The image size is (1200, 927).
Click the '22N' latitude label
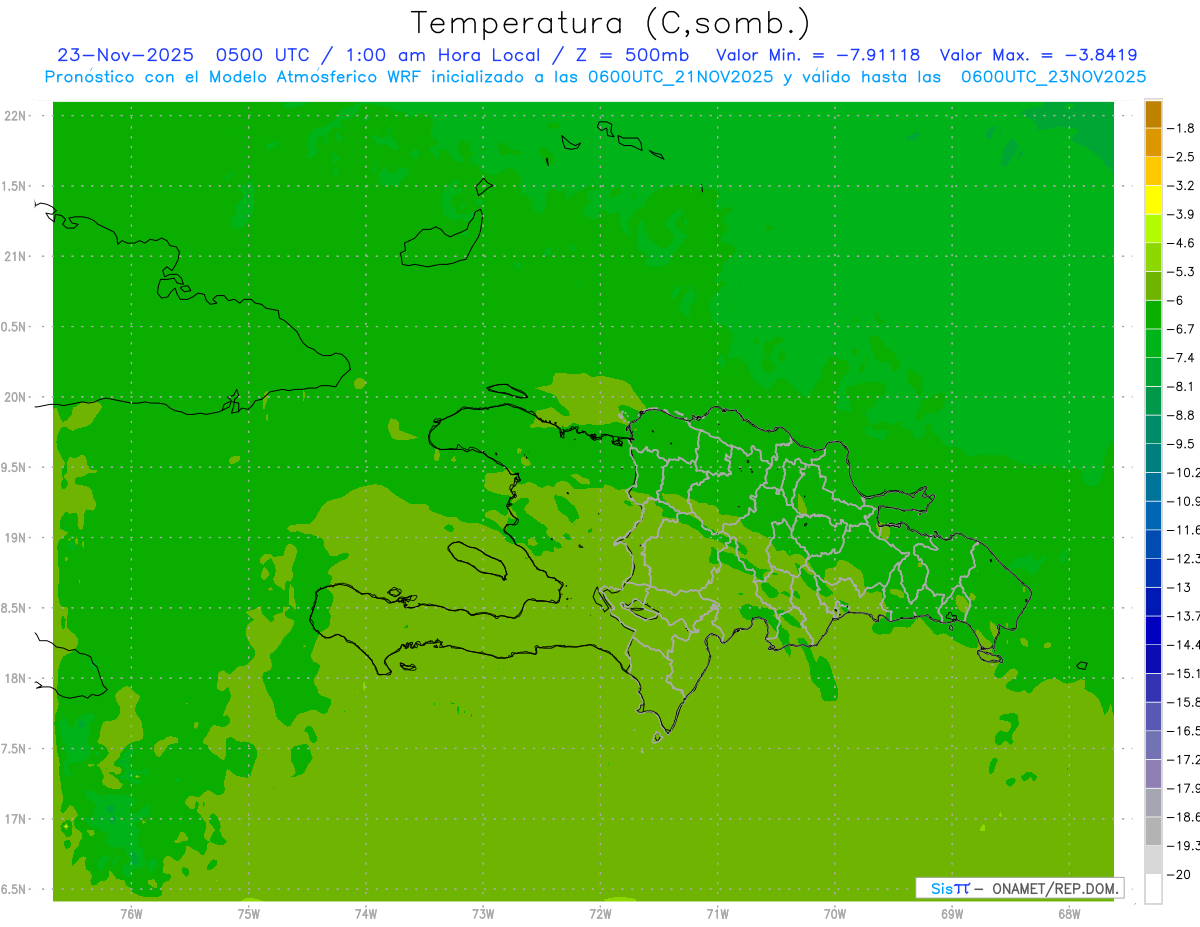pyautogui.click(x=16, y=116)
